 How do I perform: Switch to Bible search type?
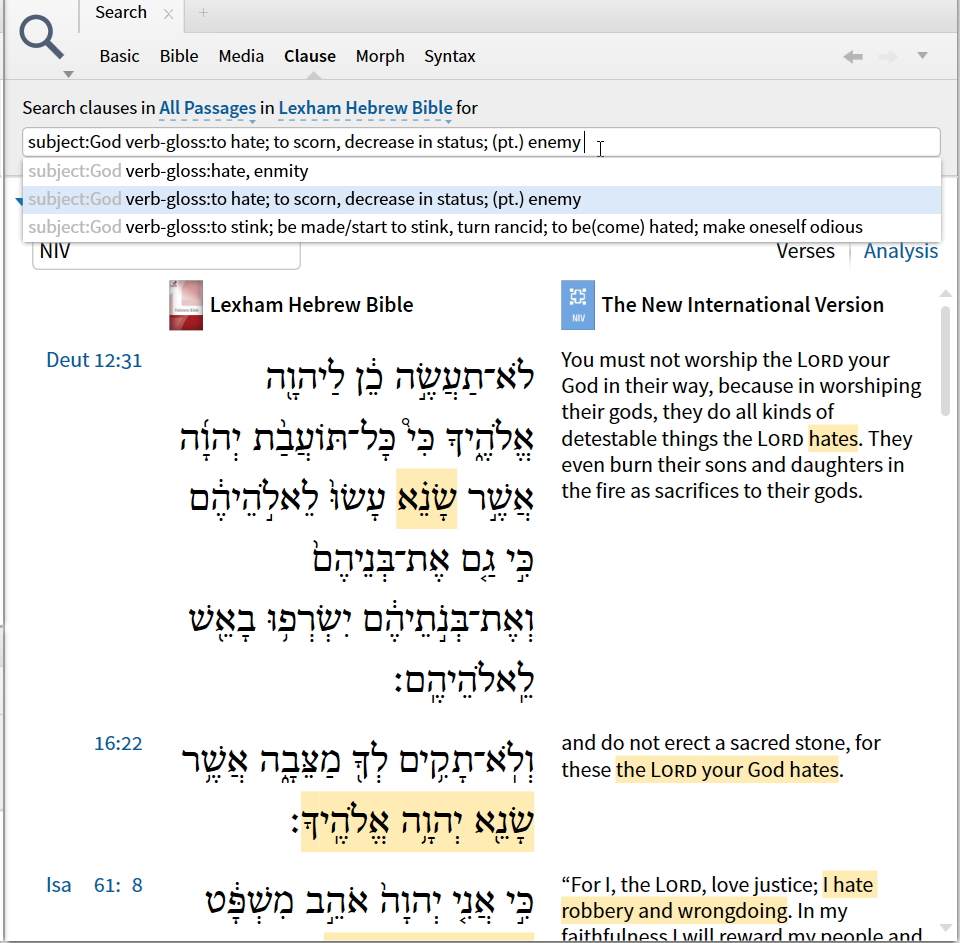179,56
